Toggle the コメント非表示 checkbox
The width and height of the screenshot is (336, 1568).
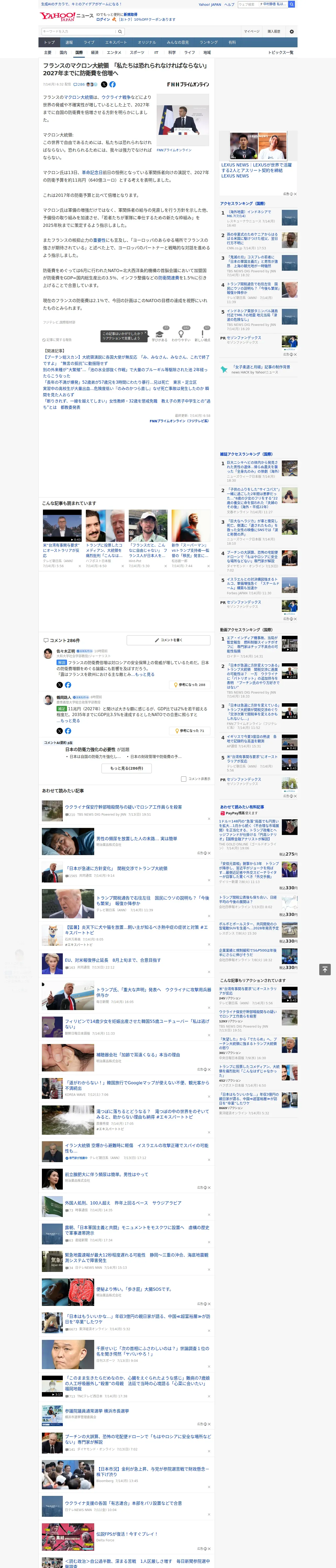183,779
